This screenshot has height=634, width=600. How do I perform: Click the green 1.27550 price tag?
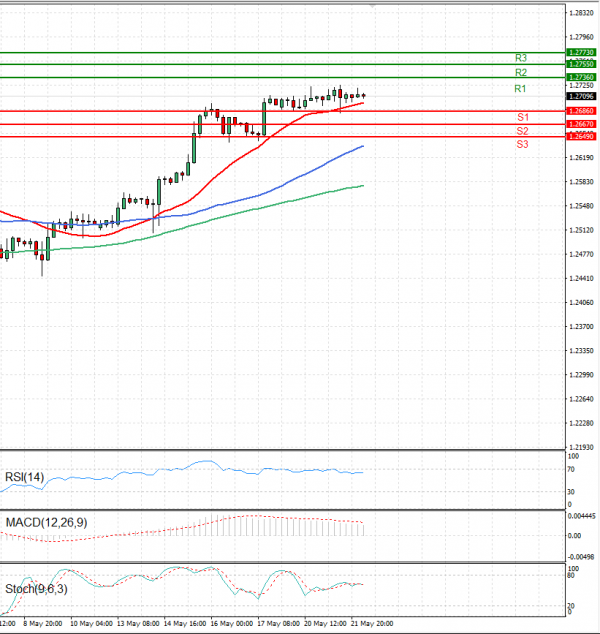[581, 64]
